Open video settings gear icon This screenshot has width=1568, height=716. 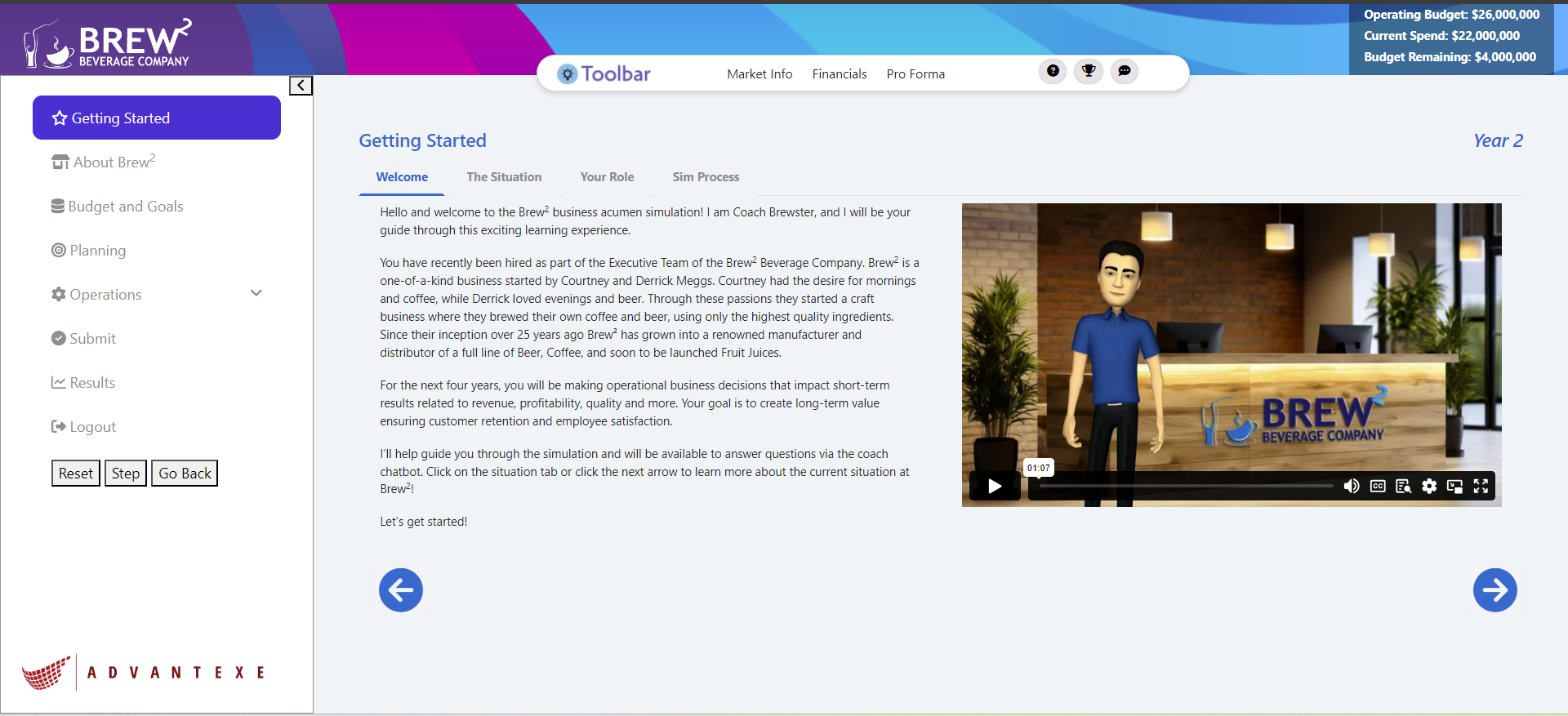click(1429, 487)
